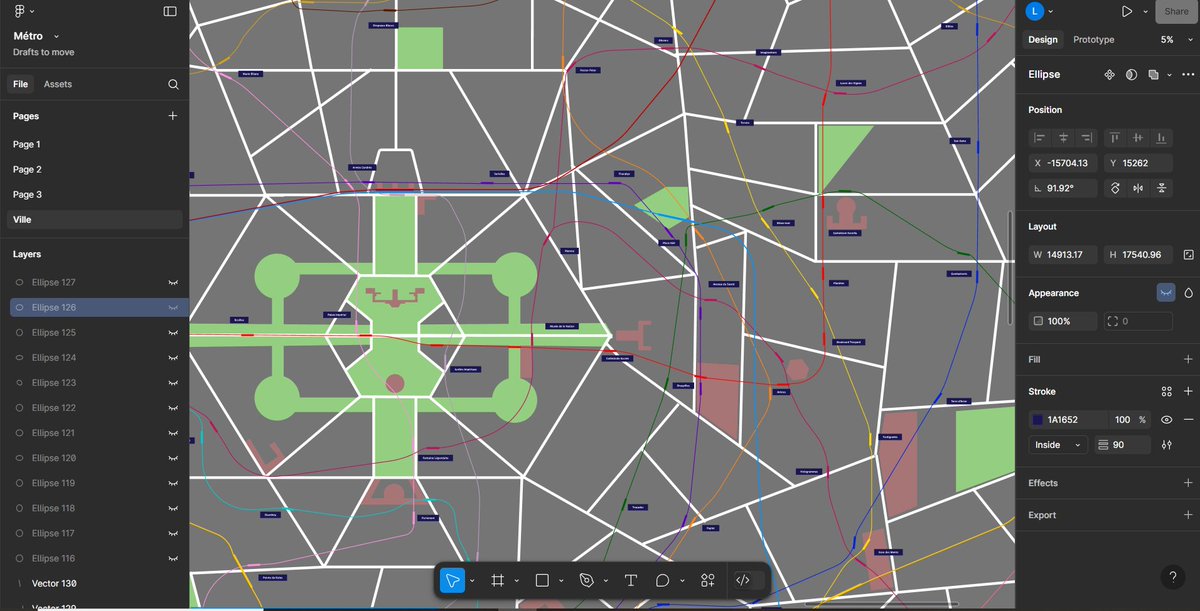Align selection horizontal centers
This screenshot has width=1200, height=611.
tap(1063, 137)
